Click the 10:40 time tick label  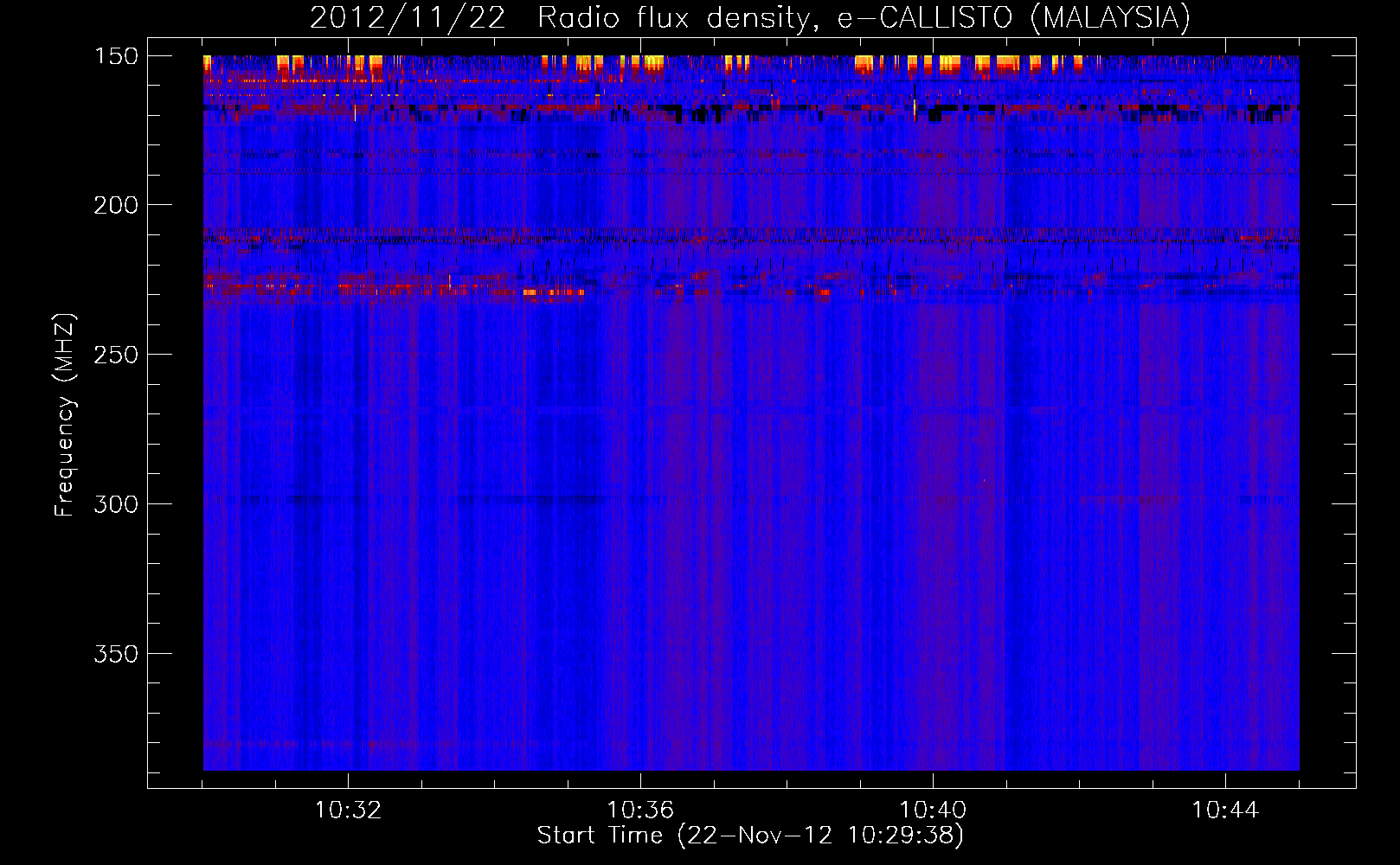(x=933, y=811)
